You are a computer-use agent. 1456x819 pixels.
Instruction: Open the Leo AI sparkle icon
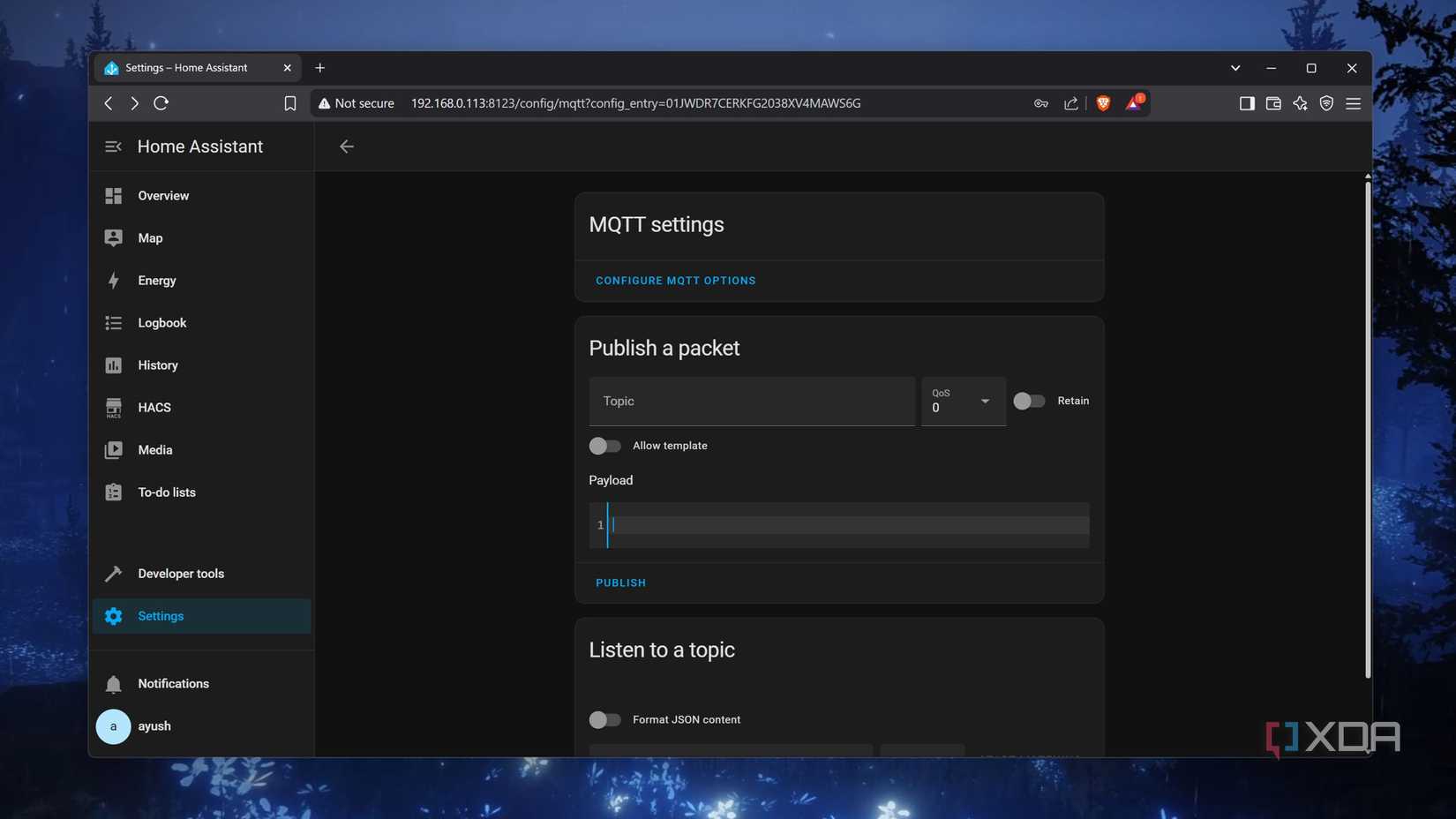pyautogui.click(x=1300, y=103)
